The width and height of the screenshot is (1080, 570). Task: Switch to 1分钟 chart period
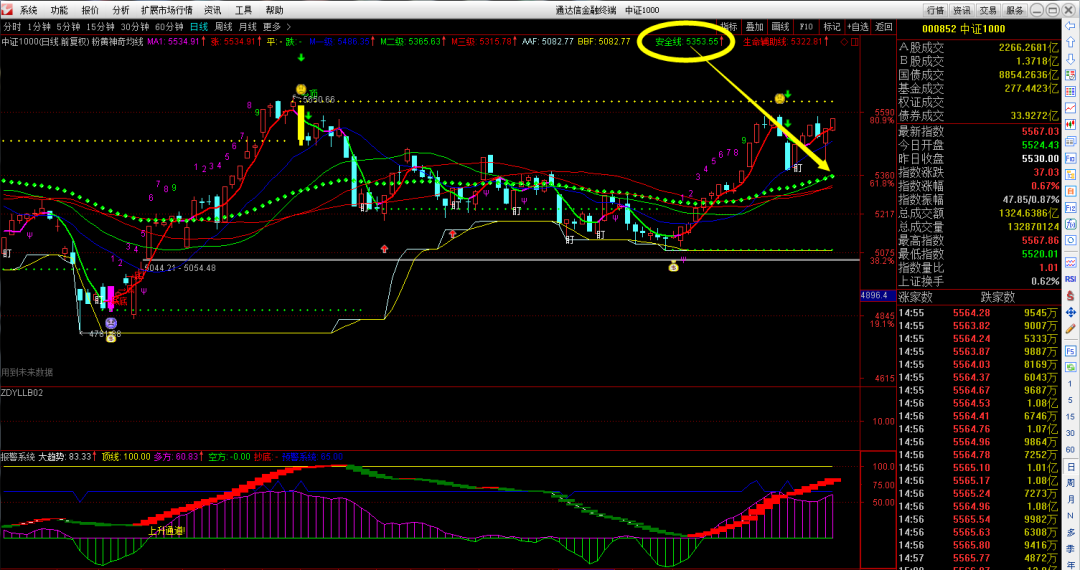point(39,27)
